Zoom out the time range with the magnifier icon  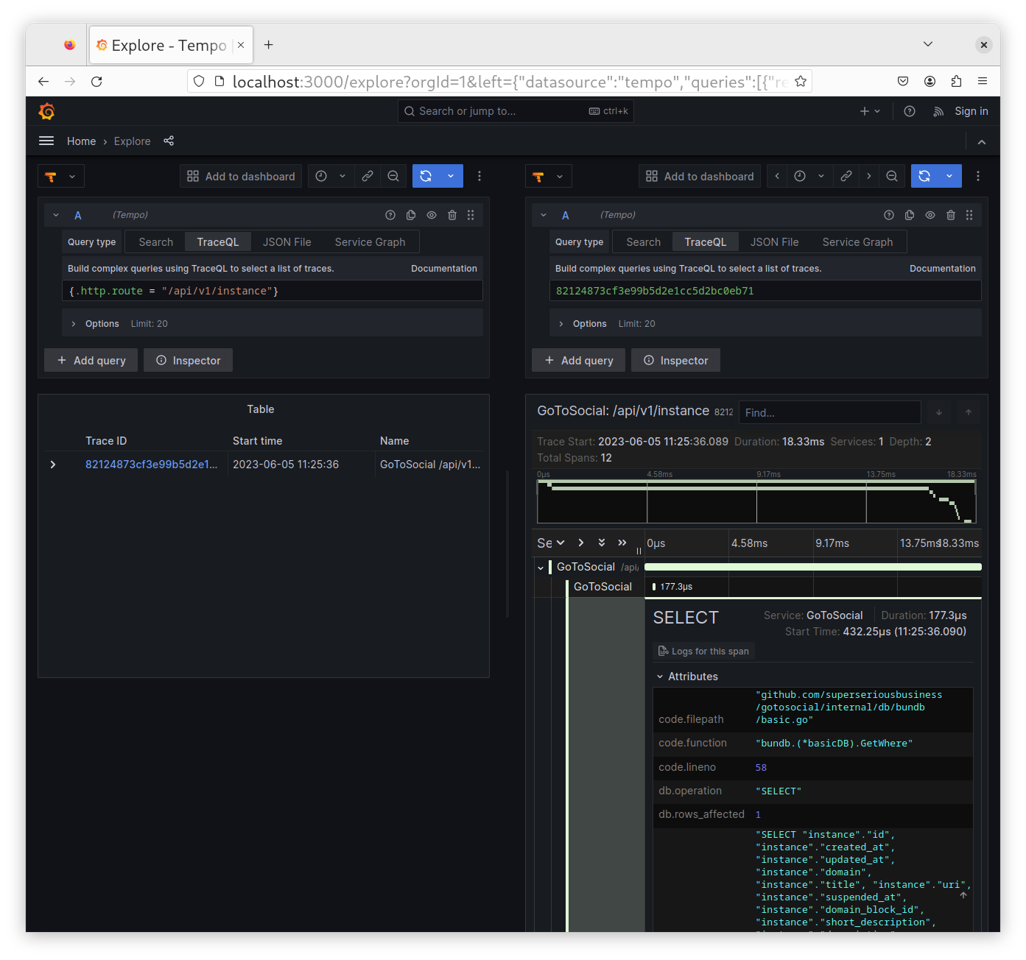393,175
